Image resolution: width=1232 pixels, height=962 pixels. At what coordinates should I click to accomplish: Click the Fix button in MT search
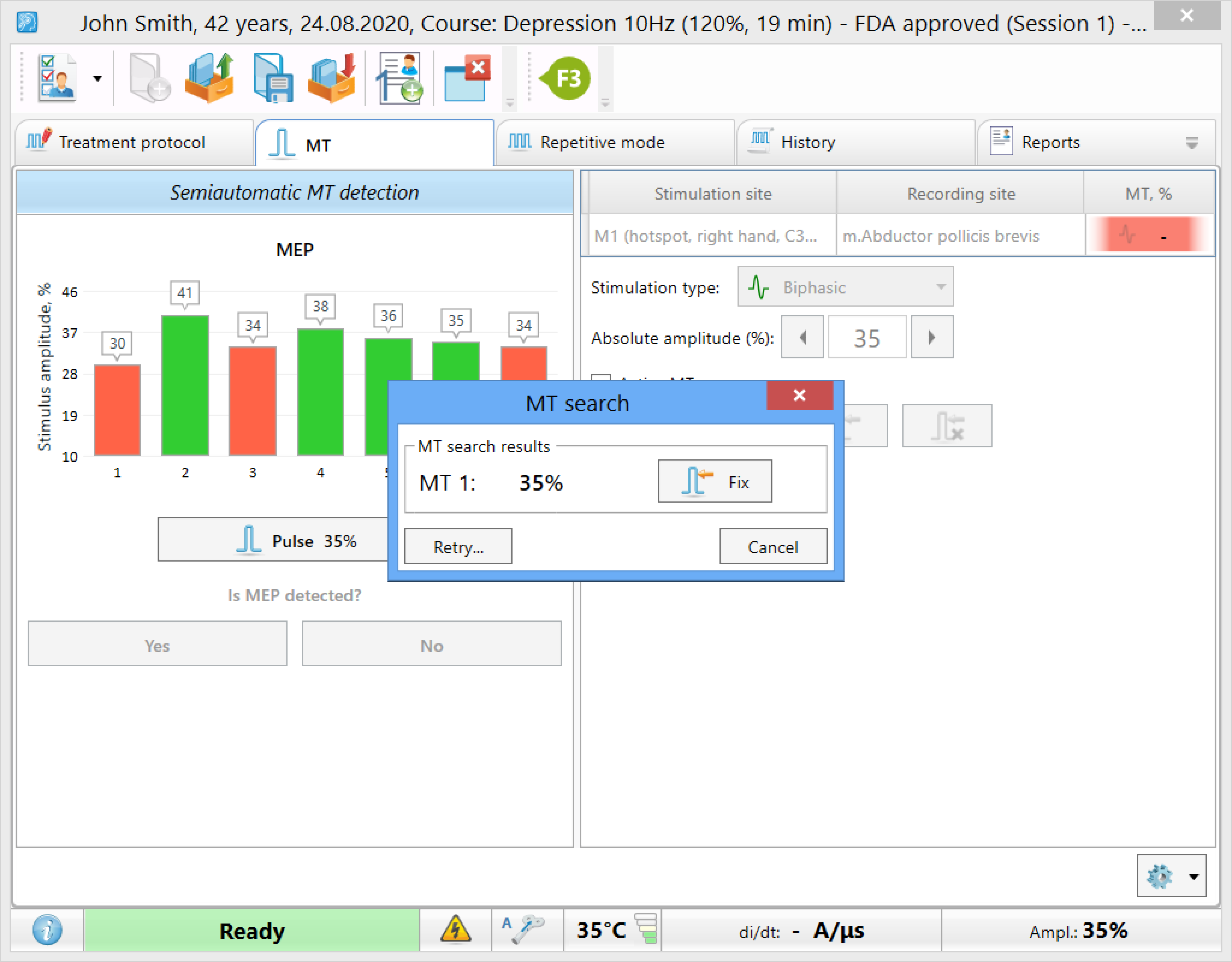coord(715,481)
